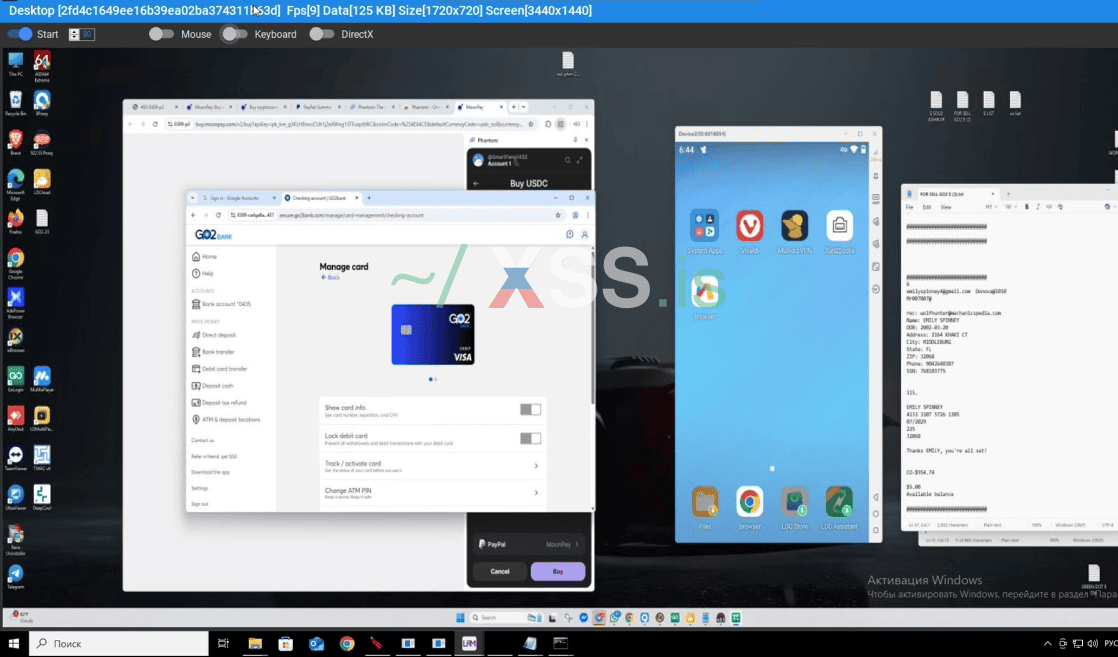
Task: Open Vivaldi app on the emulator
Action: 749,226
